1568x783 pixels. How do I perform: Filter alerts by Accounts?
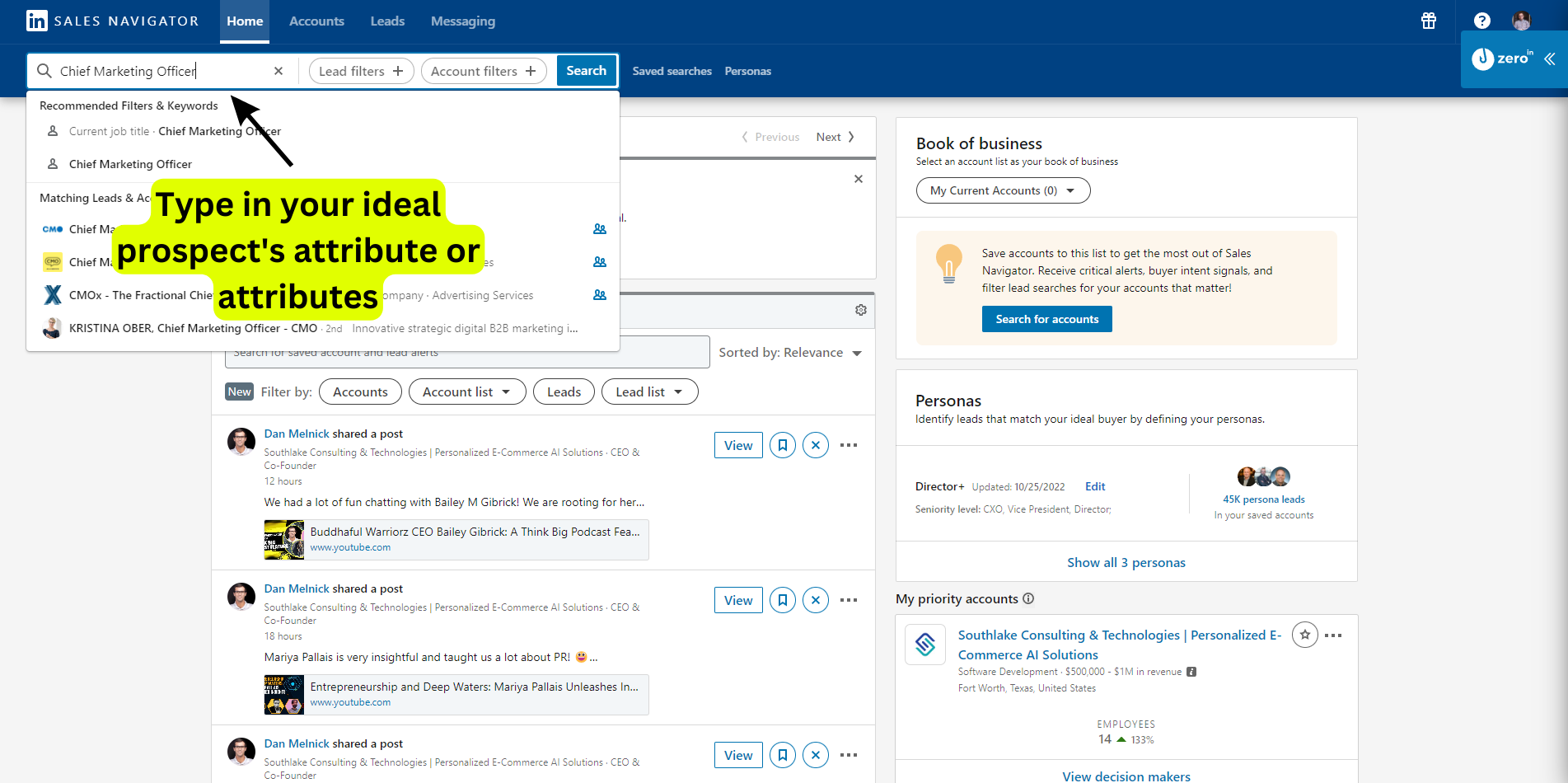[x=360, y=392]
